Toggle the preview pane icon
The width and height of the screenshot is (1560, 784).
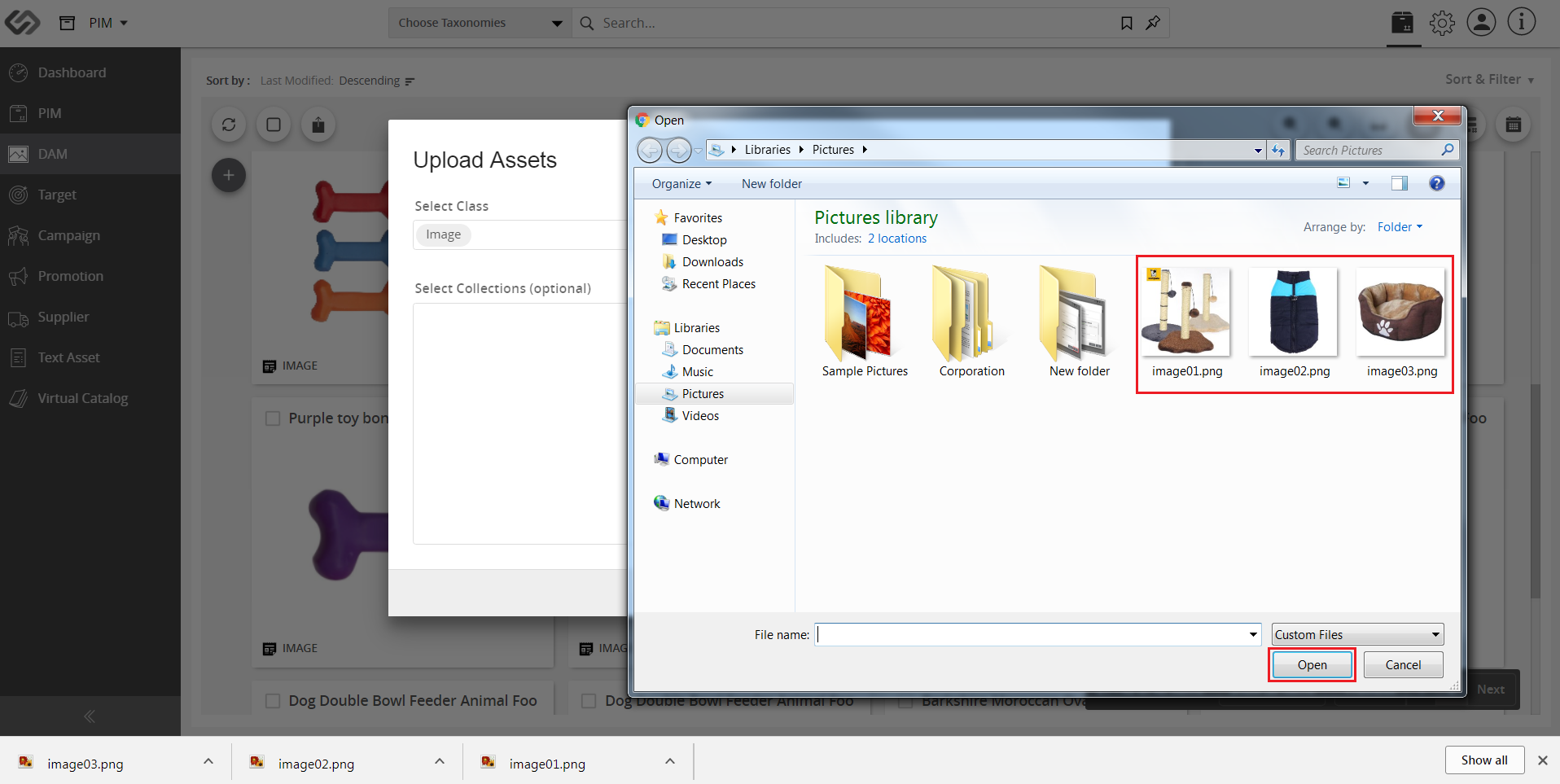(1400, 183)
